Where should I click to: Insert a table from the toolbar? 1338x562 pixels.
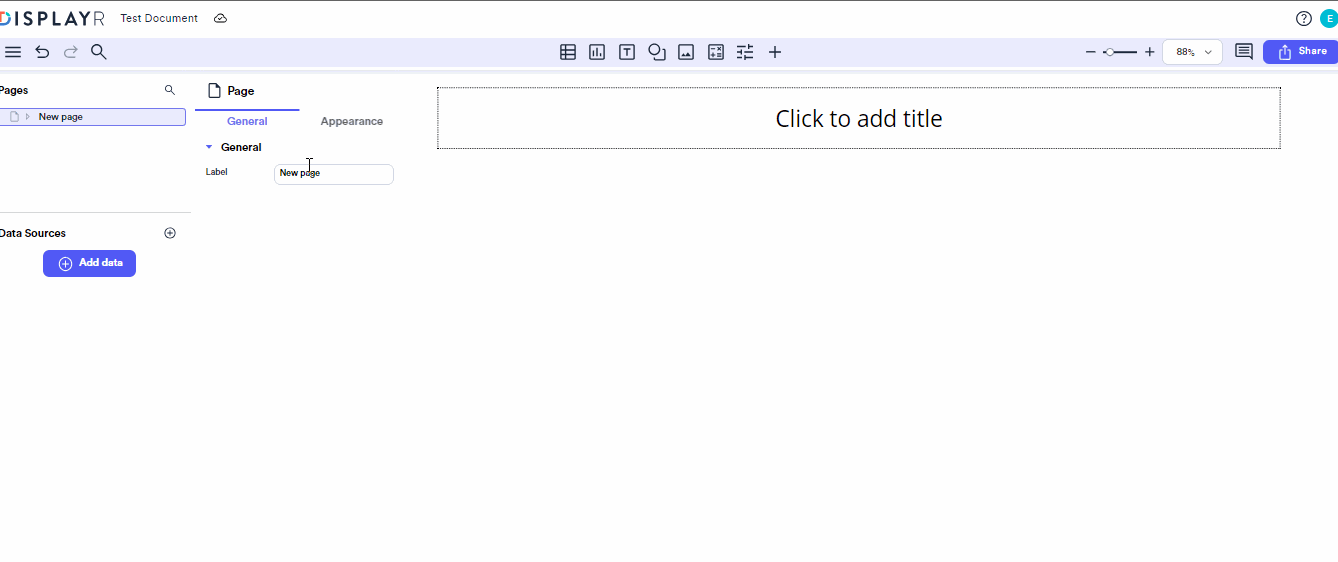(568, 52)
